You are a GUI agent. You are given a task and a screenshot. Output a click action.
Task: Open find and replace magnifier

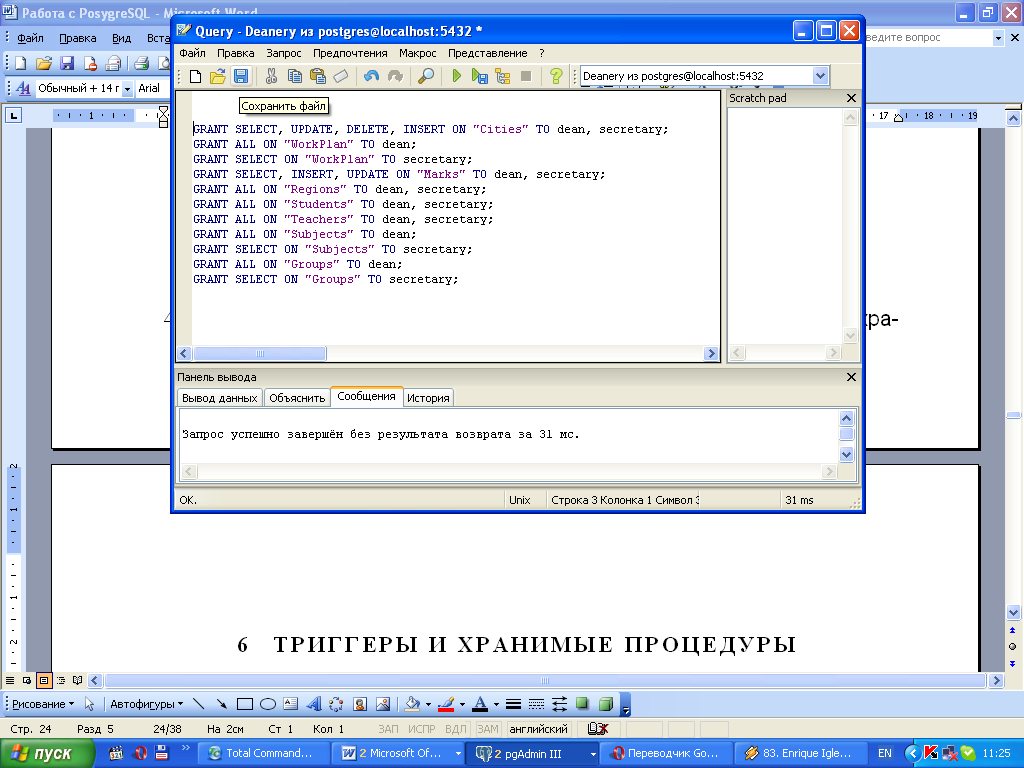pyautogui.click(x=426, y=76)
